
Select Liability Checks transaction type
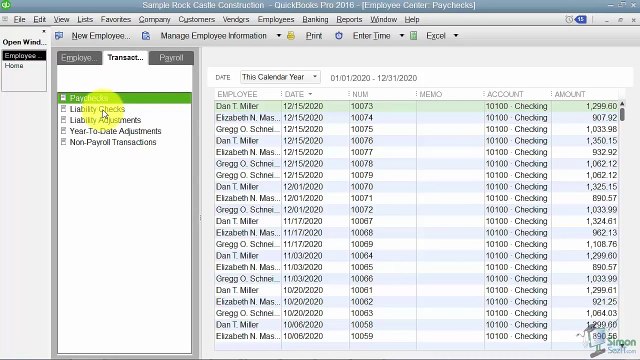tap(124, 109)
